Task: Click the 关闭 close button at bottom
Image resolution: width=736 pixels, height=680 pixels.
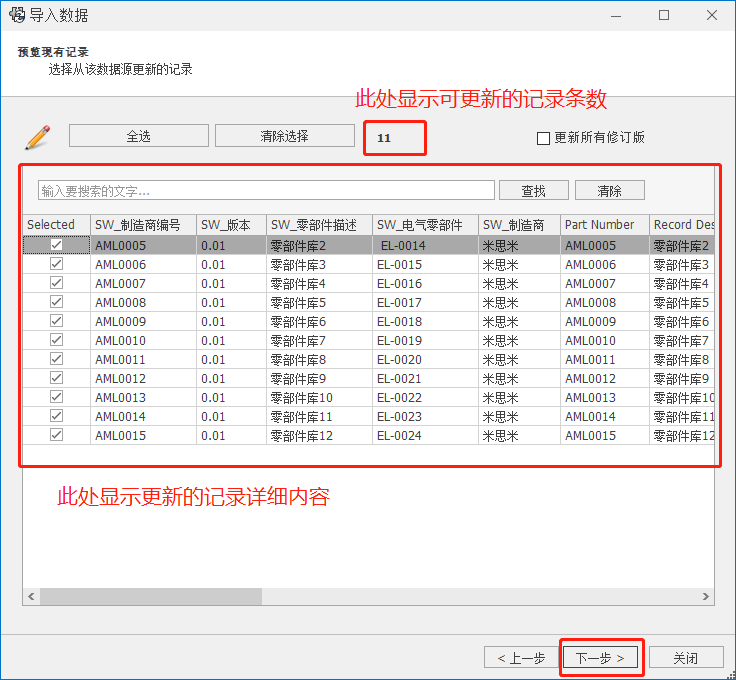Action: [685, 658]
